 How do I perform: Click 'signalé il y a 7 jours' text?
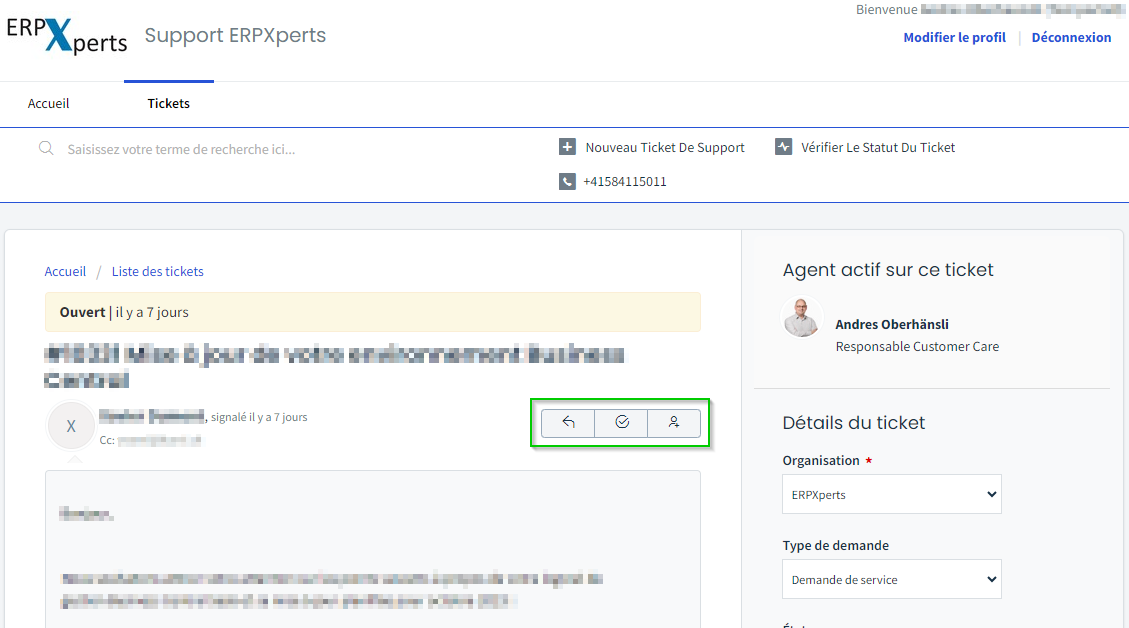[259, 417]
